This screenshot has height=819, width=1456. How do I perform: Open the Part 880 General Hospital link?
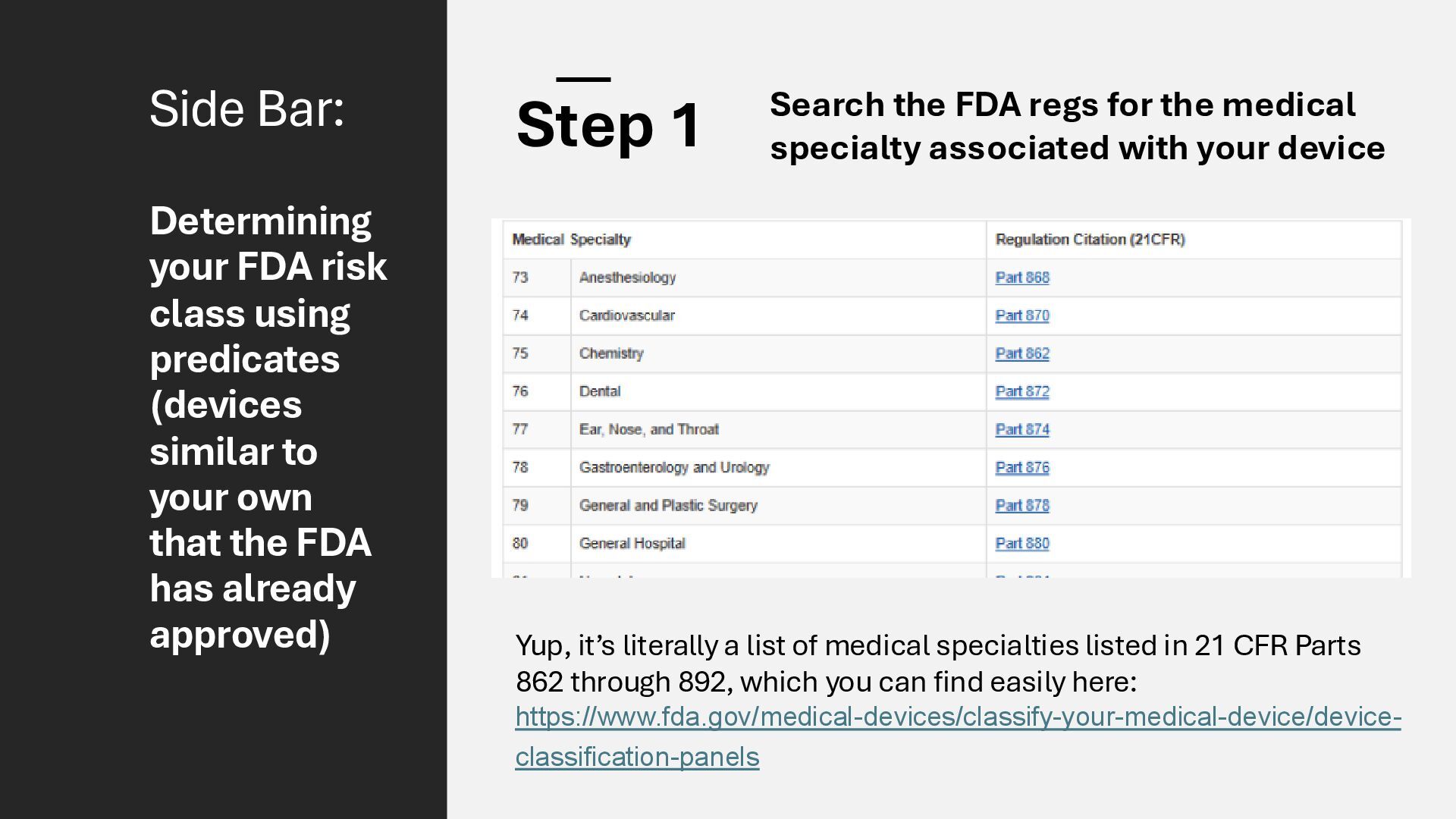[x=1021, y=543]
